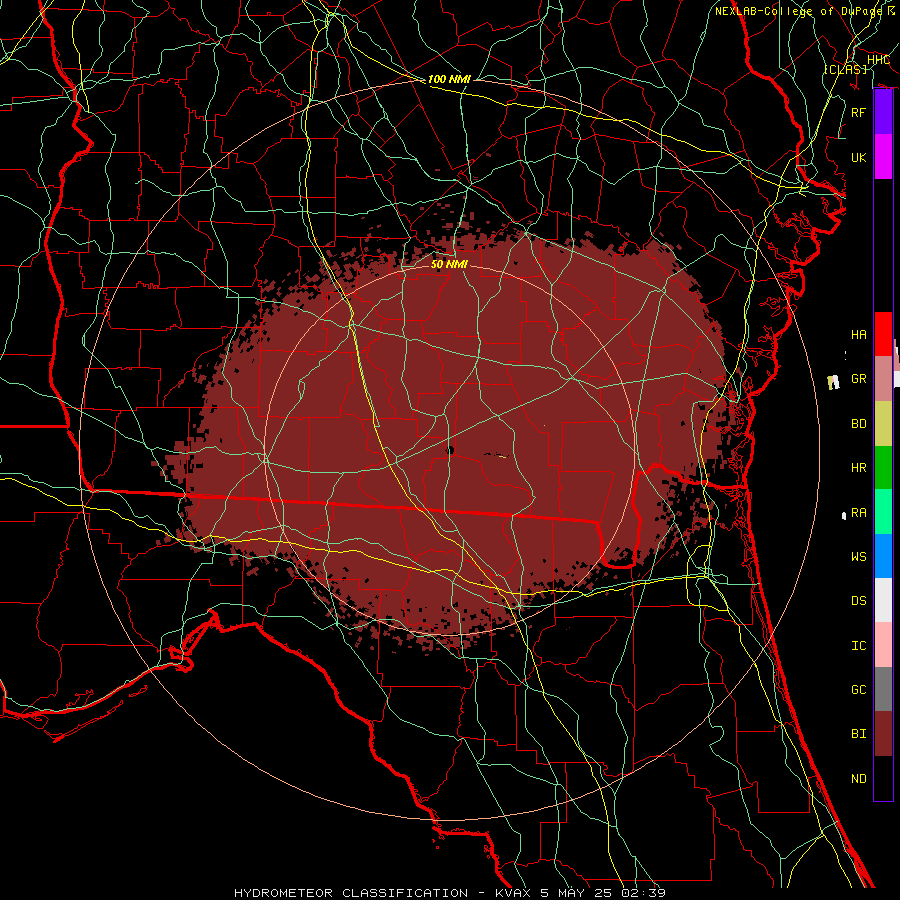Click the NEXLAB-College of DuPage credit

tap(805, 11)
